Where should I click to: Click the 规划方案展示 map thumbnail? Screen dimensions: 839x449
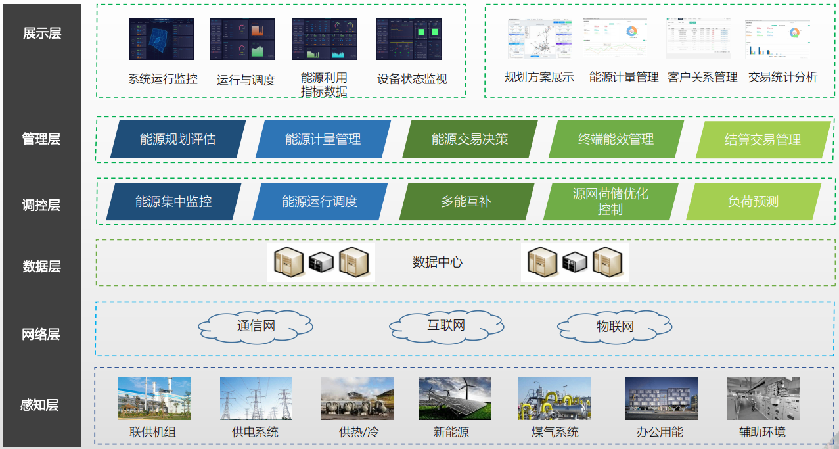pyautogui.click(x=539, y=40)
